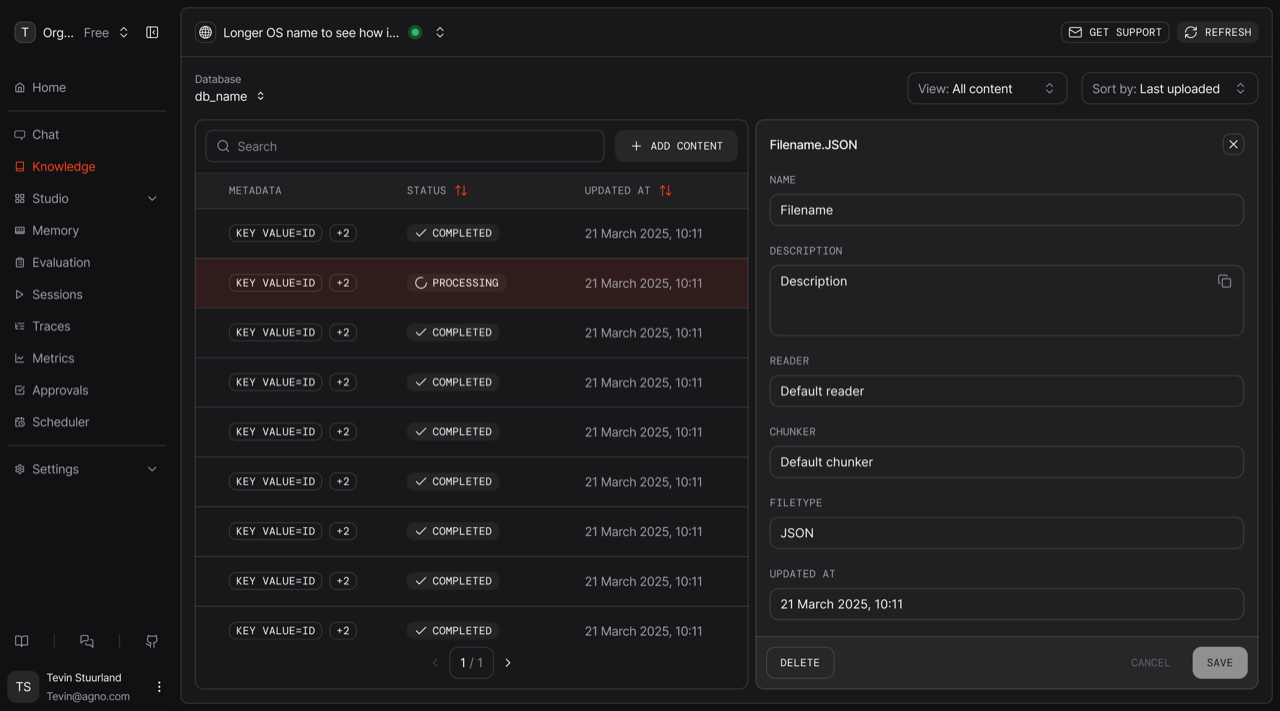
Task: Copy description using the copy icon
Action: pyautogui.click(x=1224, y=281)
